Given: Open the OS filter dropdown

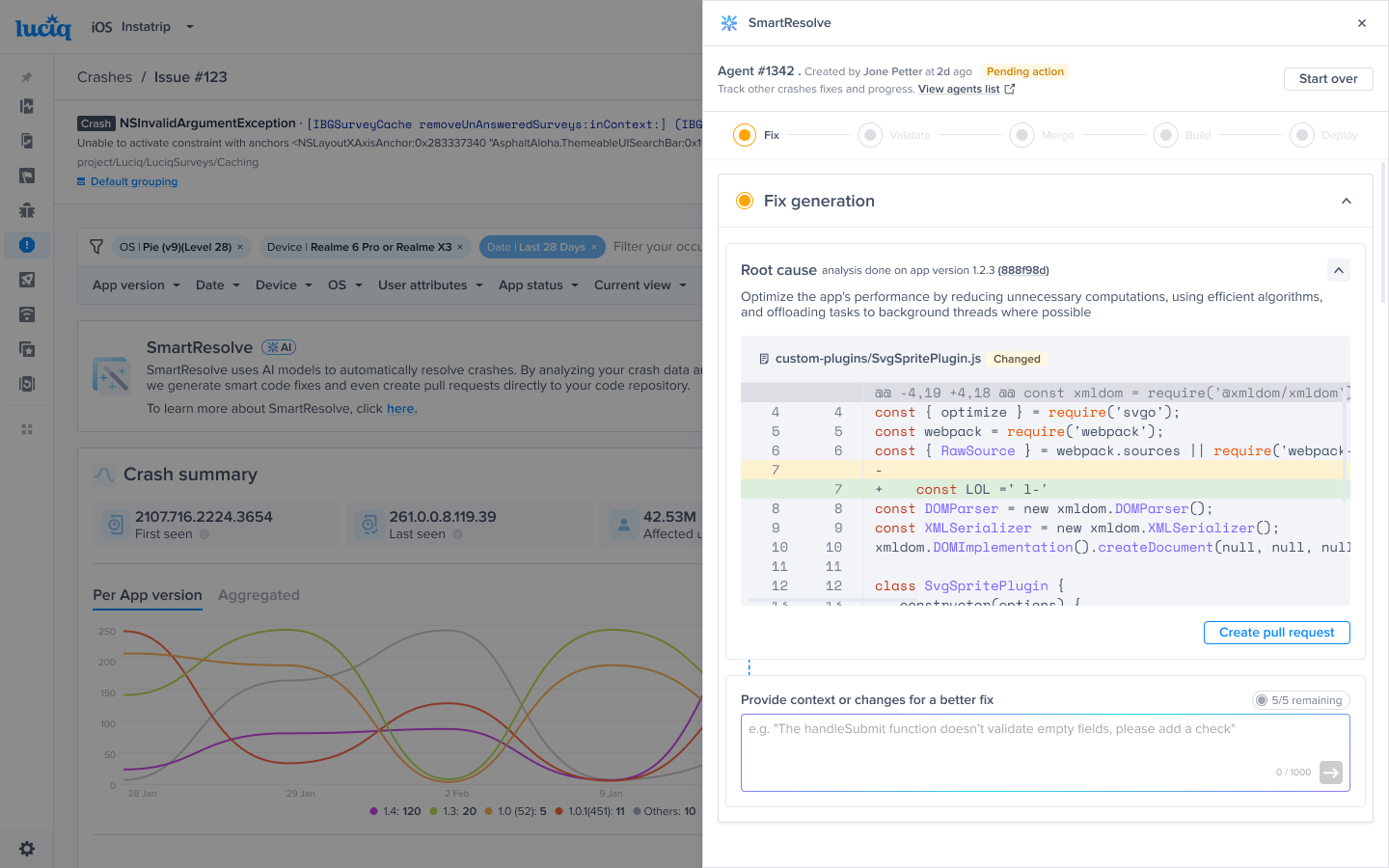Looking at the screenshot, I should tap(345, 285).
